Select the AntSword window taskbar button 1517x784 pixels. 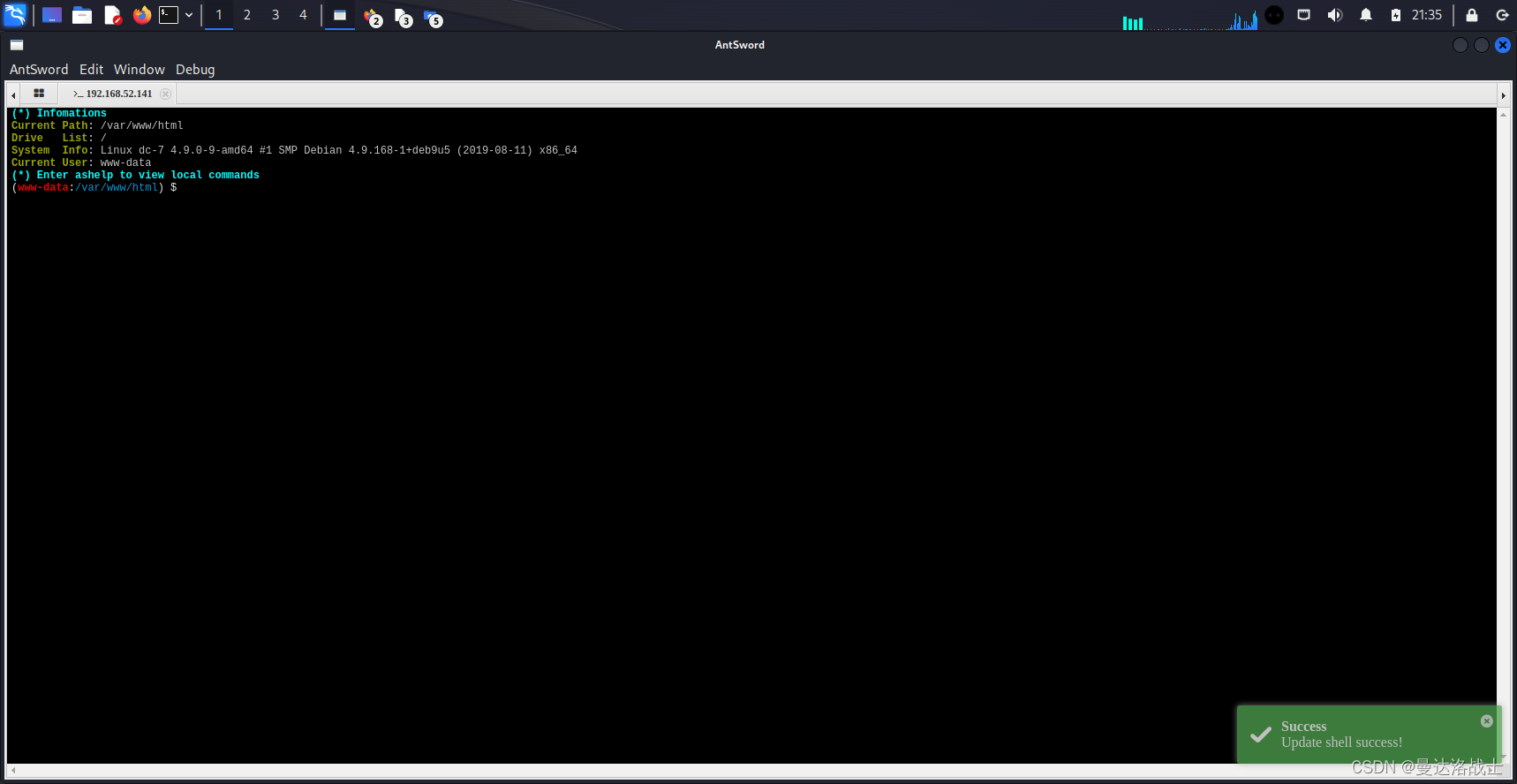(x=340, y=15)
